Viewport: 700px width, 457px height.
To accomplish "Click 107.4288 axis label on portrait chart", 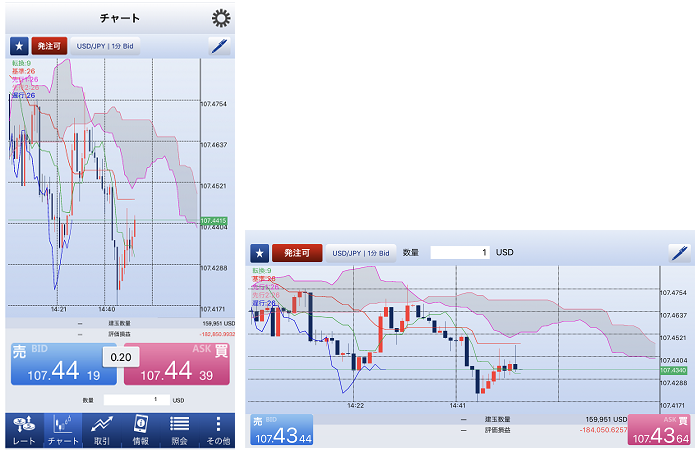I will coord(214,268).
